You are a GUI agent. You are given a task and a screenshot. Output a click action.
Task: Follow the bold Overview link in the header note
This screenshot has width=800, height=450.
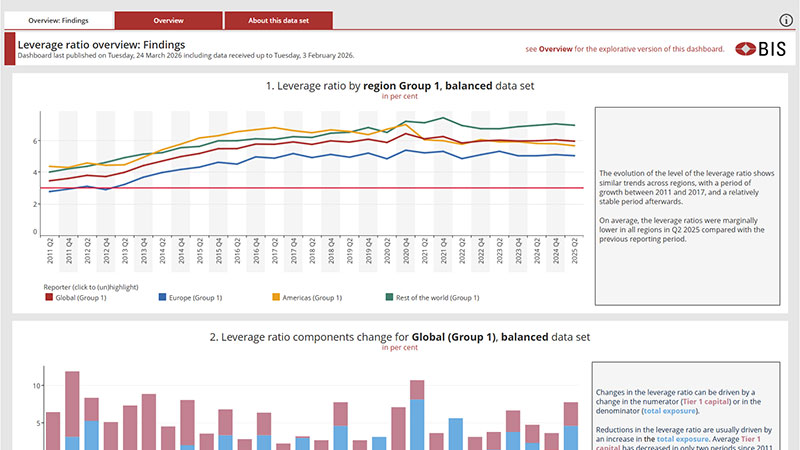[556, 49]
